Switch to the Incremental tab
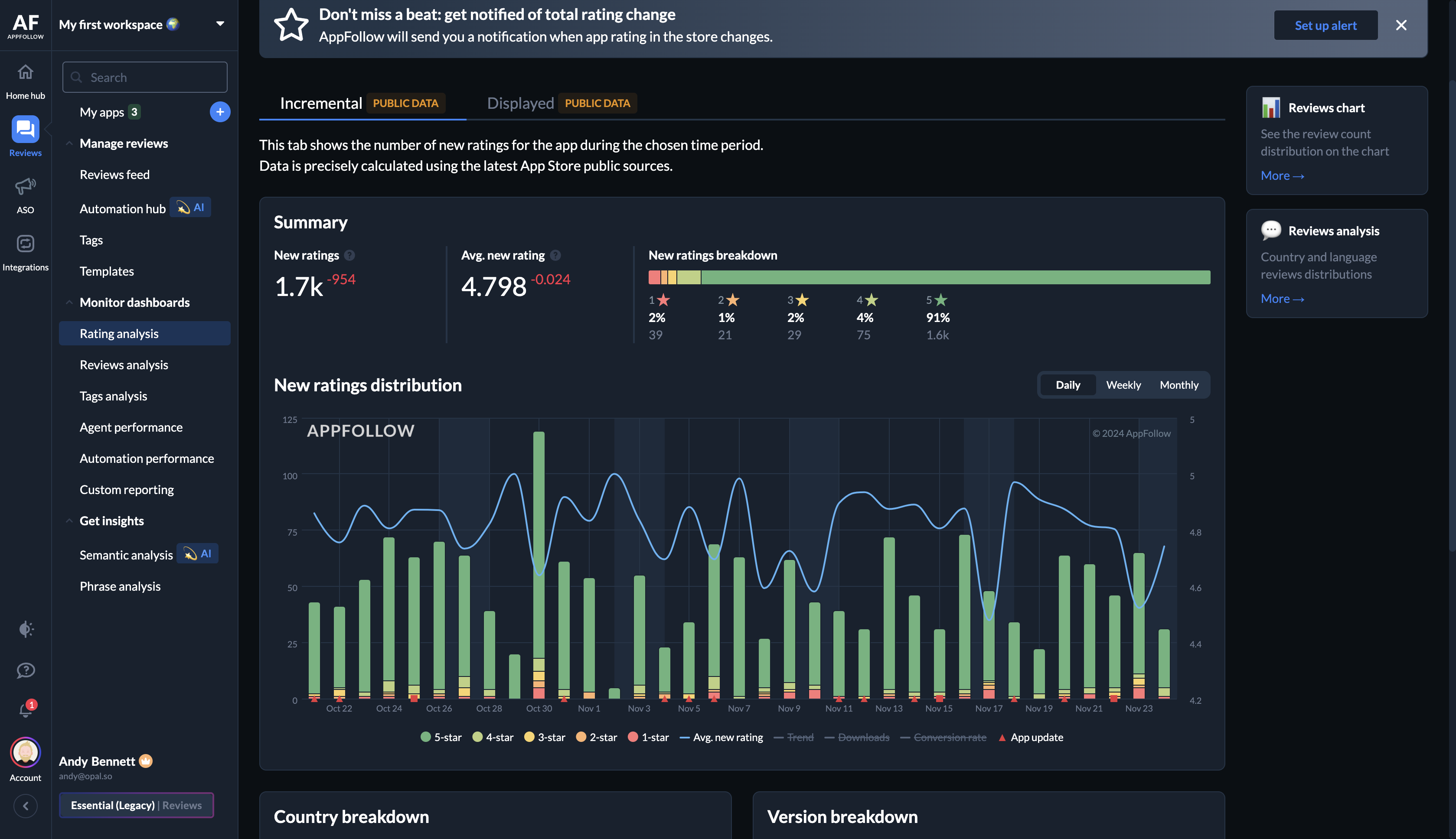 click(x=362, y=103)
